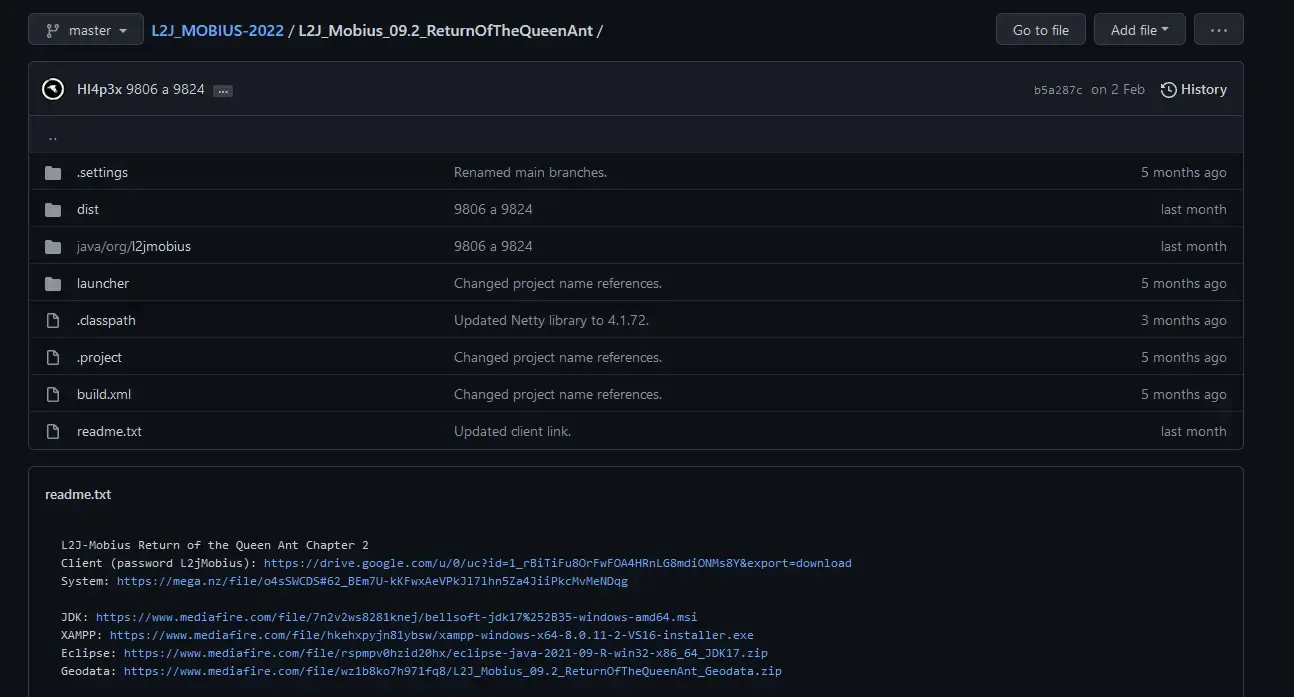The width and height of the screenshot is (1294, 697).
Task: View the commit History
Action: pos(1193,89)
